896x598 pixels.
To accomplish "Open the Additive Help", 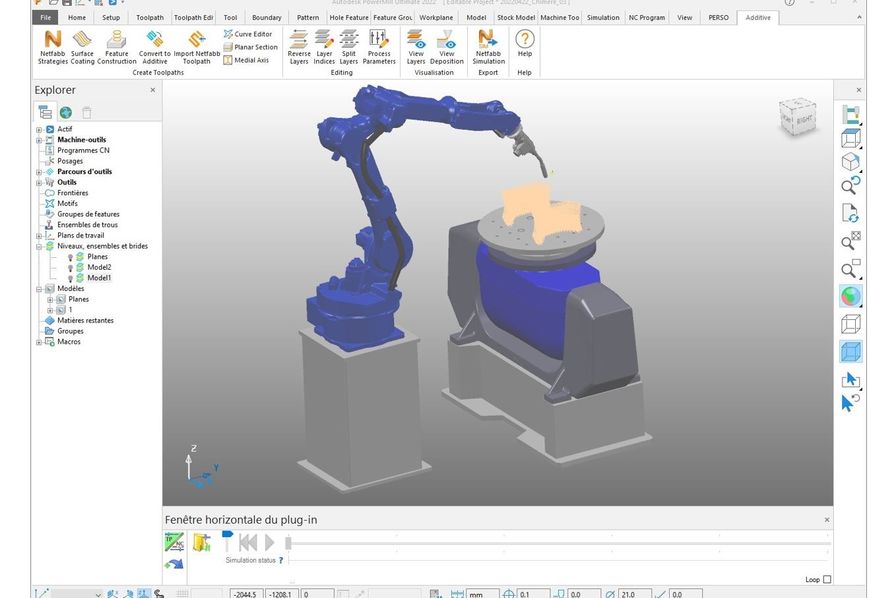I will (525, 43).
